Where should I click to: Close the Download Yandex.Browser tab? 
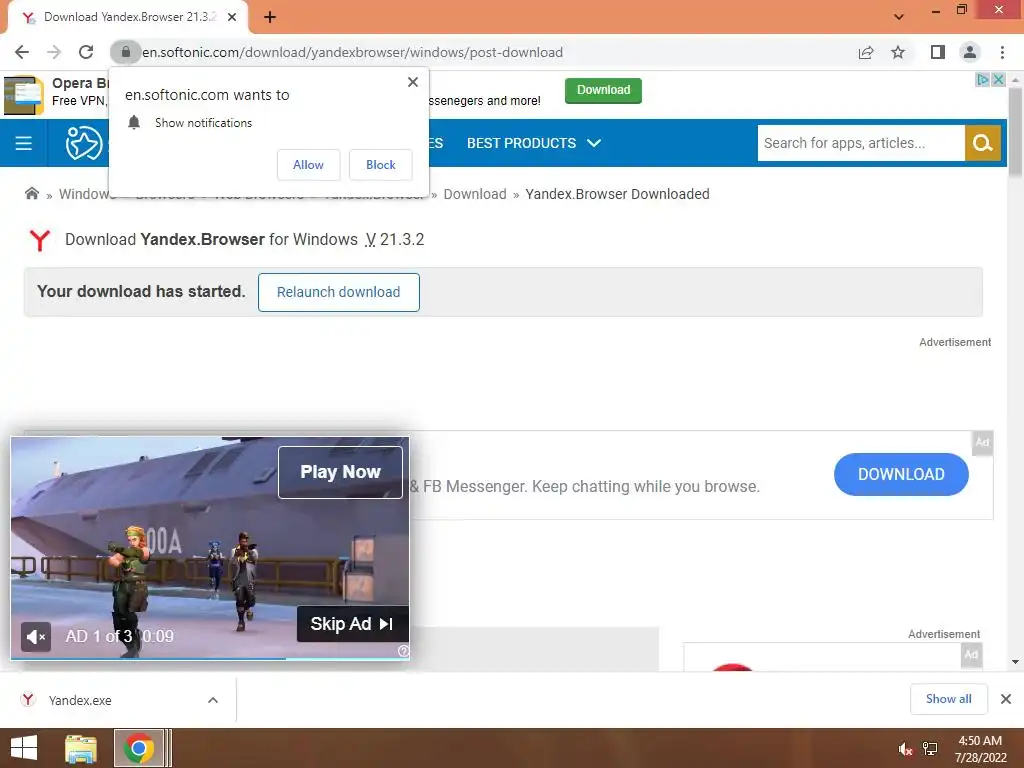coord(232,17)
